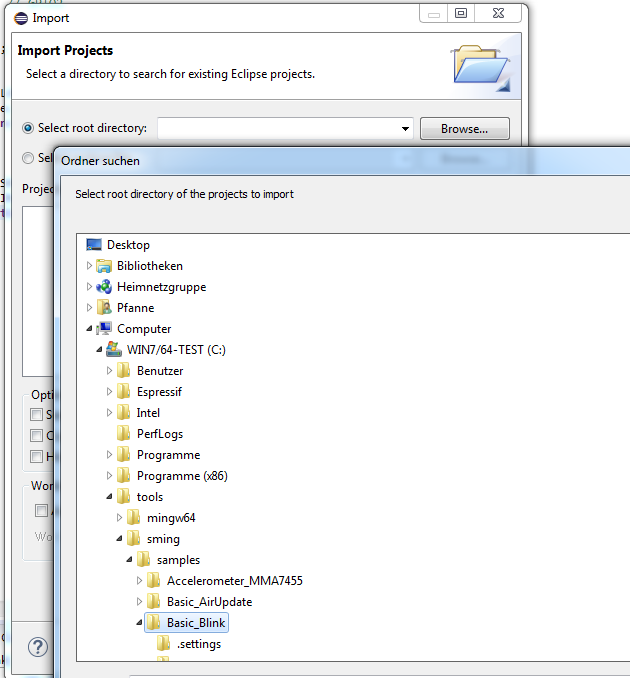Click the Intel folder icon
The image size is (630, 678).
(x=124, y=413)
